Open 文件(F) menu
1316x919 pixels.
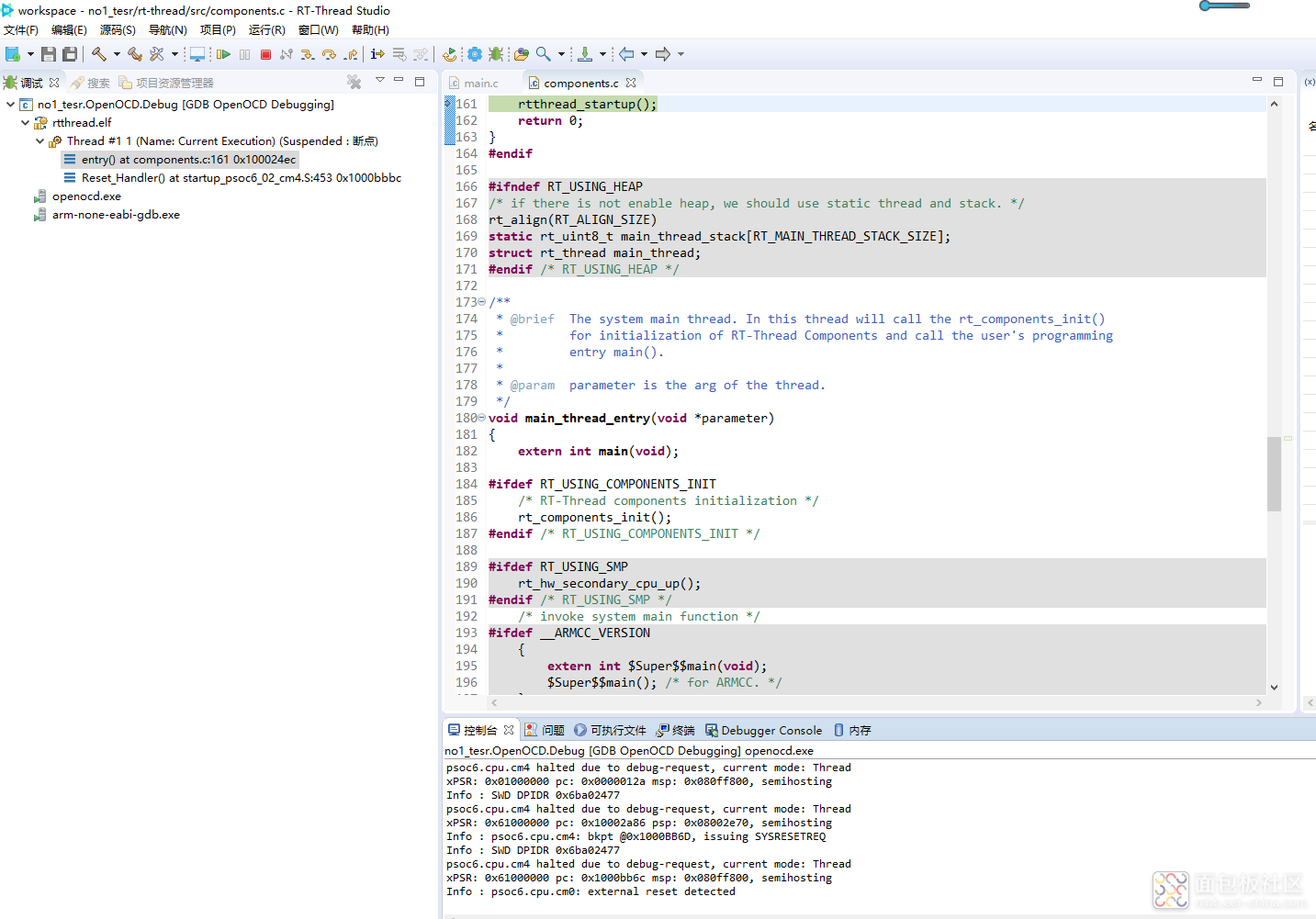21,30
